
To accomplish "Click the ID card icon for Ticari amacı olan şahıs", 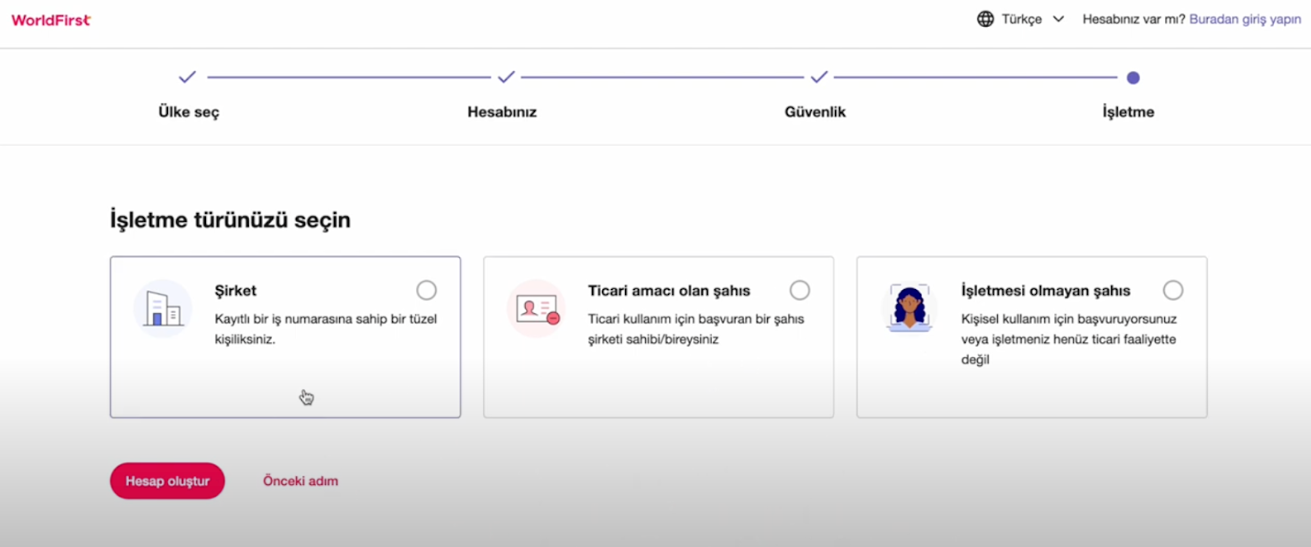I will click(537, 308).
